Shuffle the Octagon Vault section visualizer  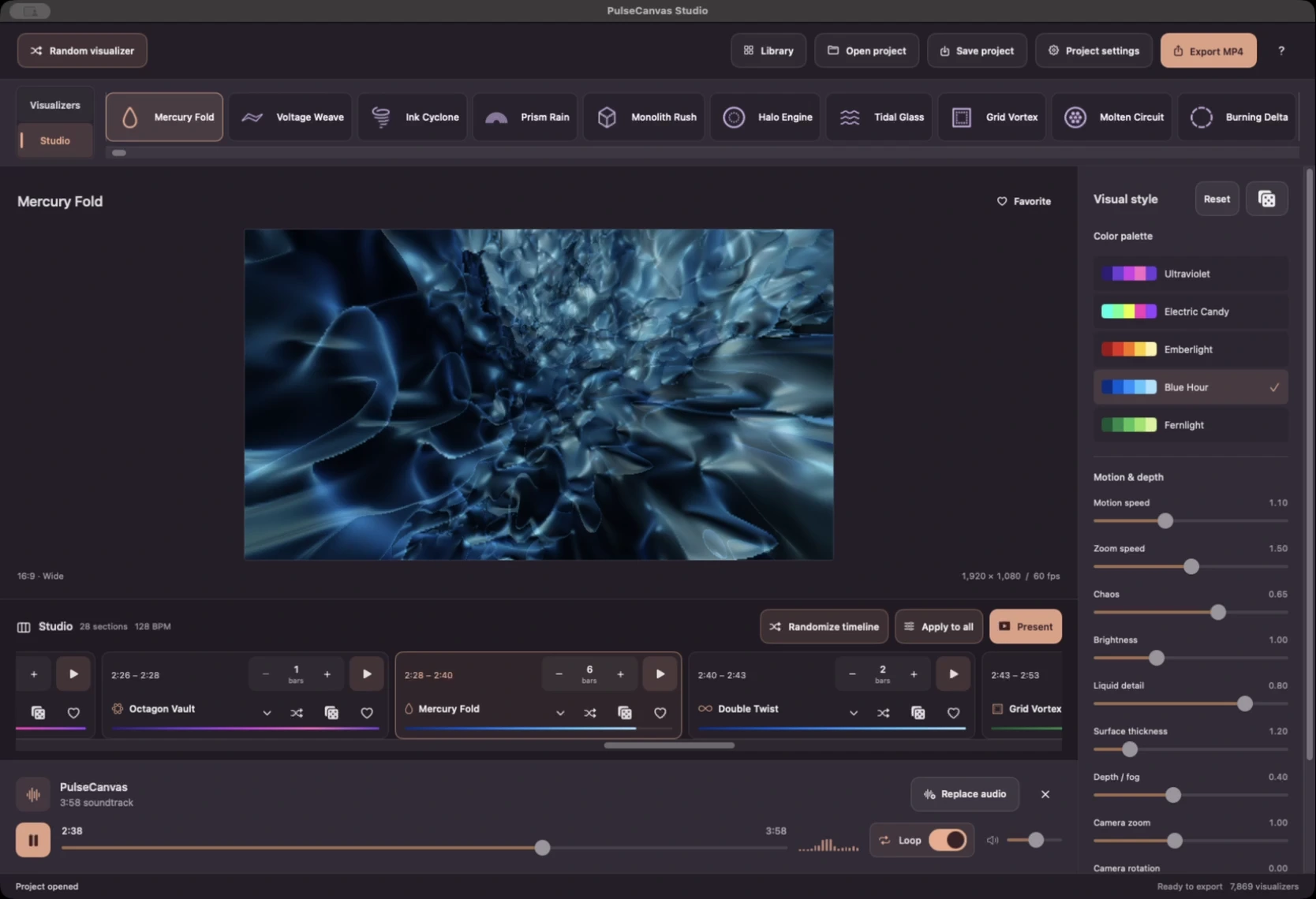pyautogui.click(x=297, y=713)
